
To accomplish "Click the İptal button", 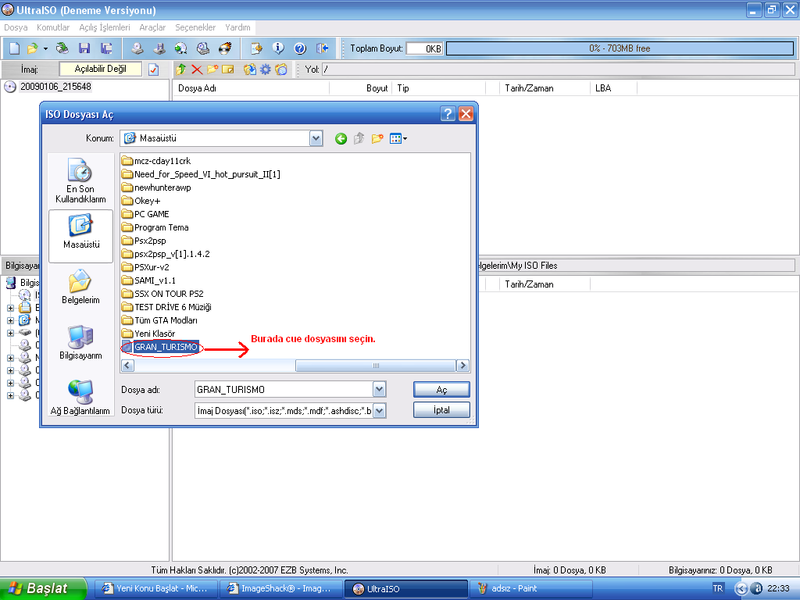I will pyautogui.click(x=441, y=410).
